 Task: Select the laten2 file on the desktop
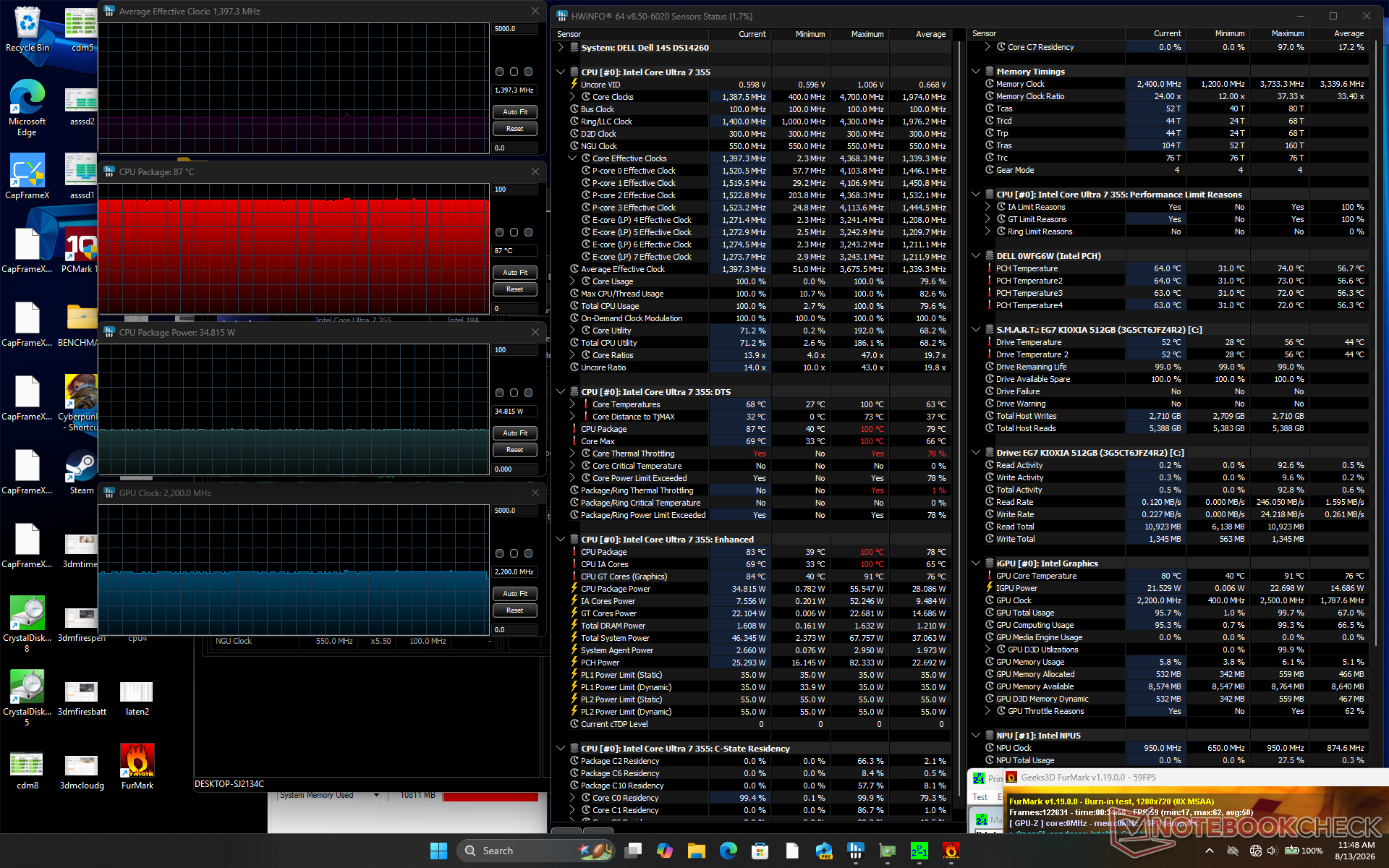(x=137, y=697)
